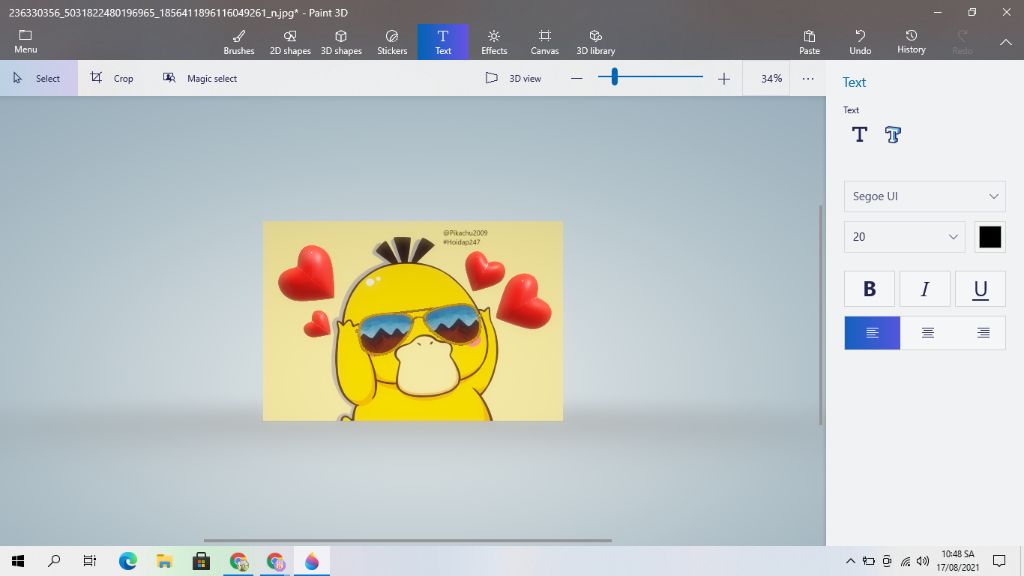
Task: Open the Windows Start menu
Action: coord(18,560)
